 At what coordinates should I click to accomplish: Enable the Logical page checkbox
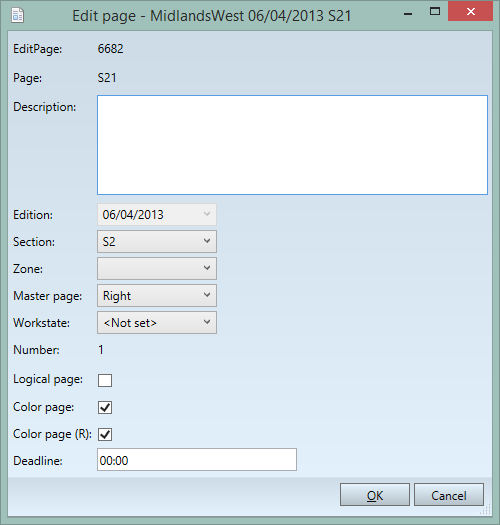[x=105, y=380]
